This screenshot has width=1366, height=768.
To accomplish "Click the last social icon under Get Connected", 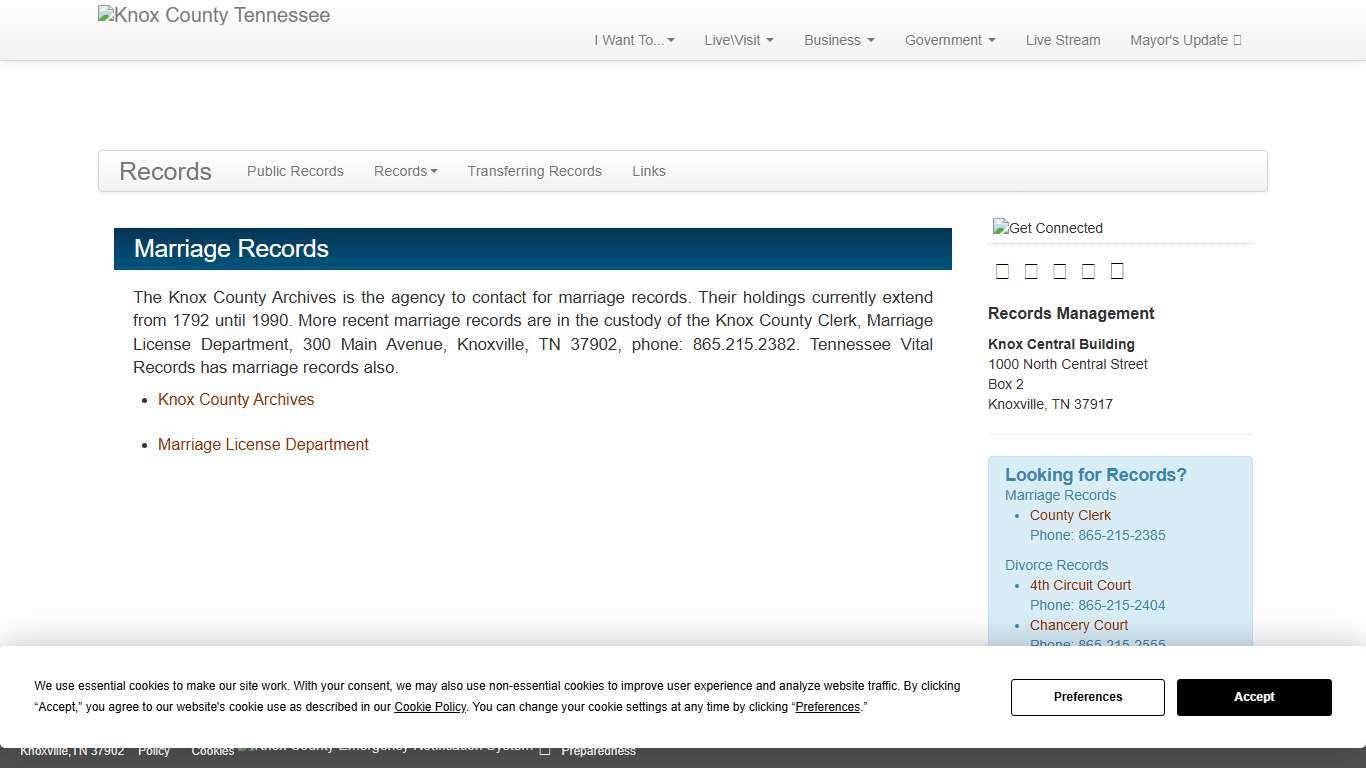I will click(x=1117, y=270).
